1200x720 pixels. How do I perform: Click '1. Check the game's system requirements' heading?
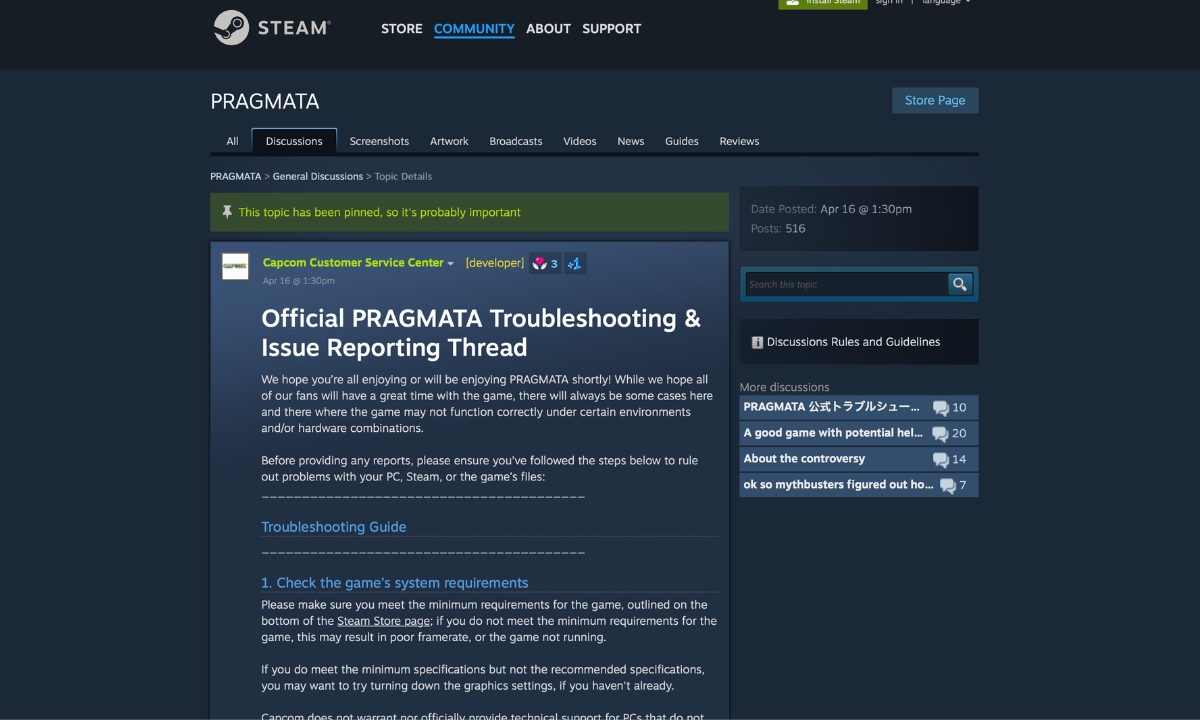395,583
